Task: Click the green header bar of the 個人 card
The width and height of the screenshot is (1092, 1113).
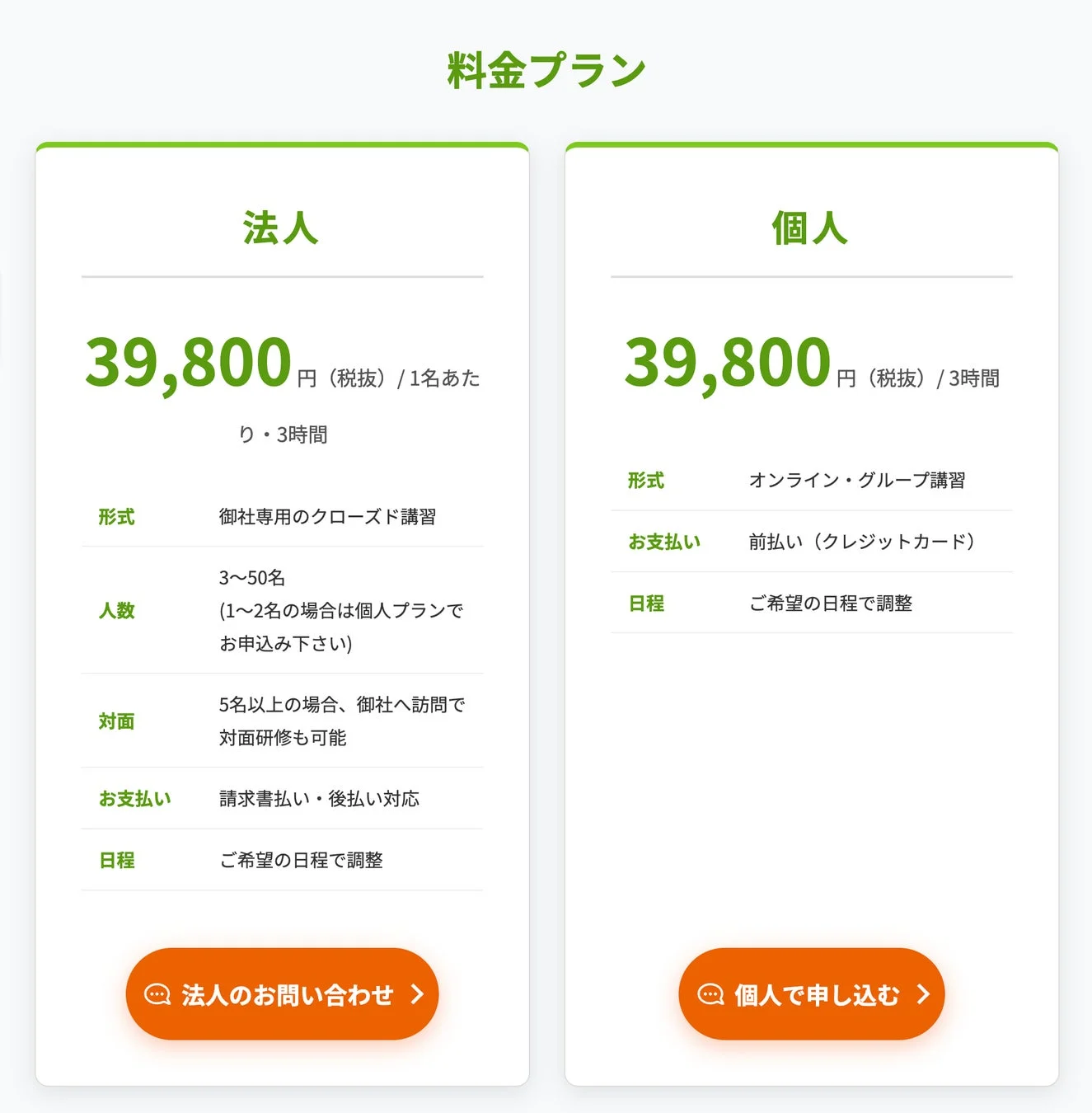Action: 810,145
